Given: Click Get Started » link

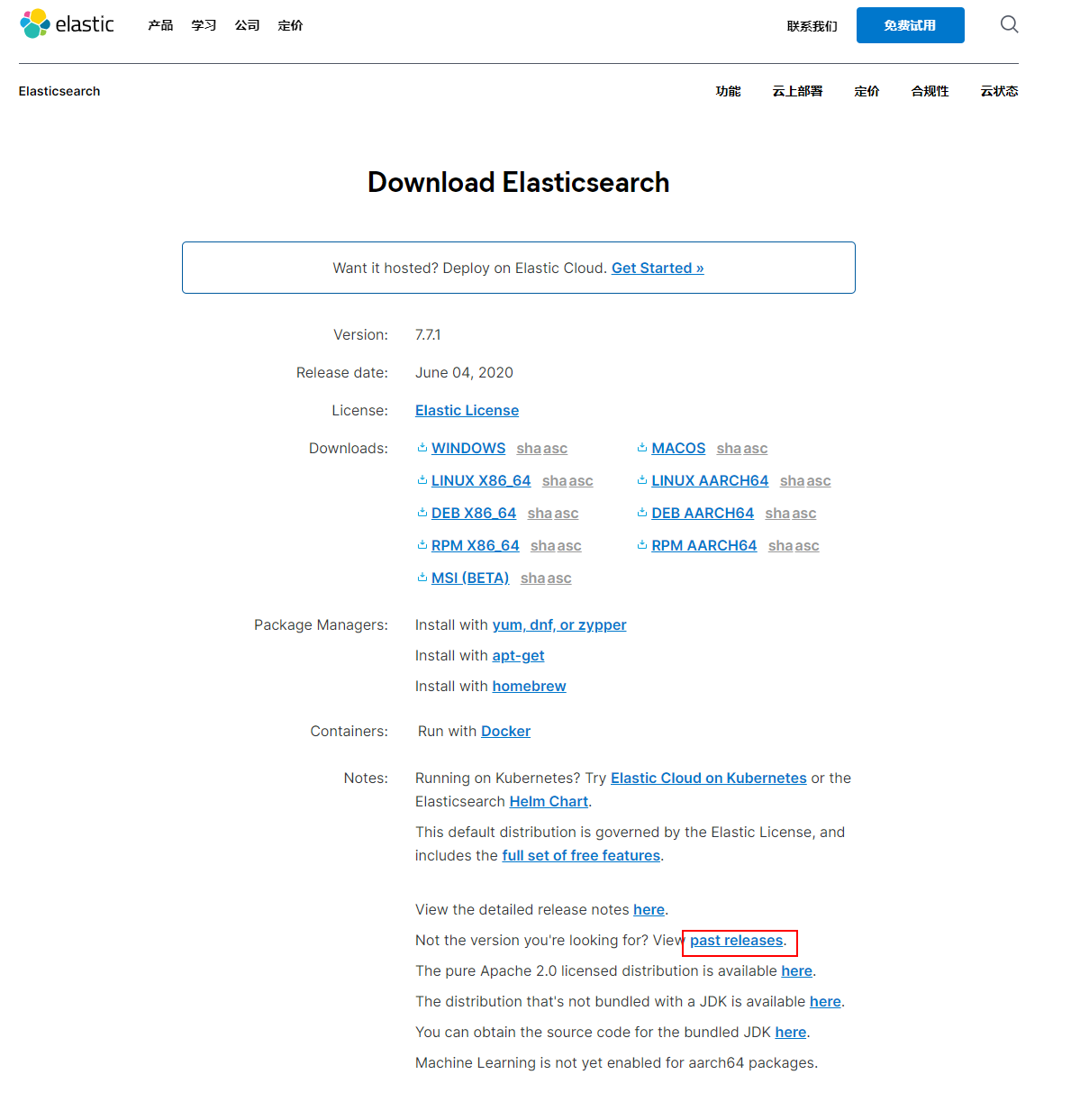Looking at the screenshot, I should tap(658, 268).
